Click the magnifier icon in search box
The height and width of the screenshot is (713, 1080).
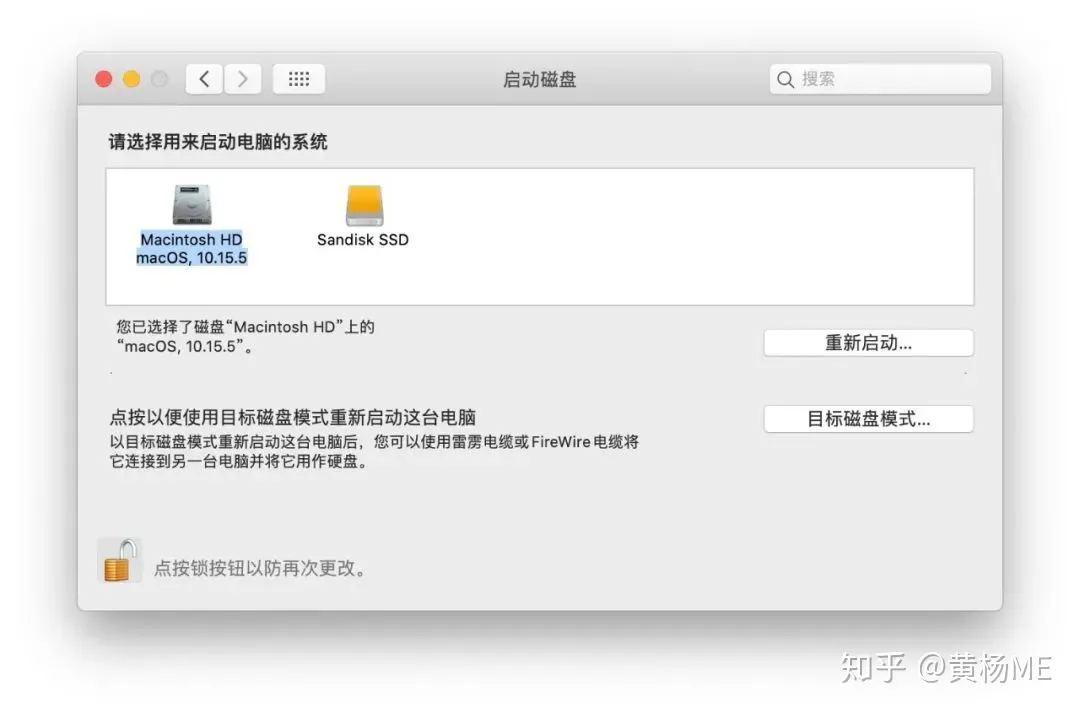point(785,79)
